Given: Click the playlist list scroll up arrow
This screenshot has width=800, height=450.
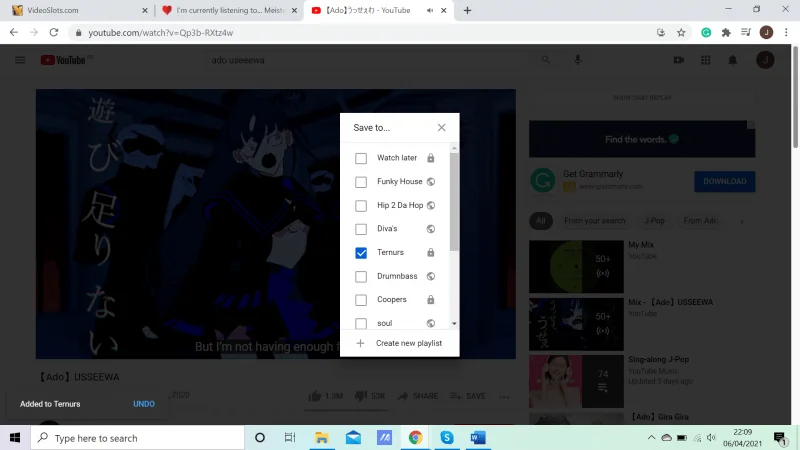Looking at the screenshot, I should pyautogui.click(x=454, y=148).
